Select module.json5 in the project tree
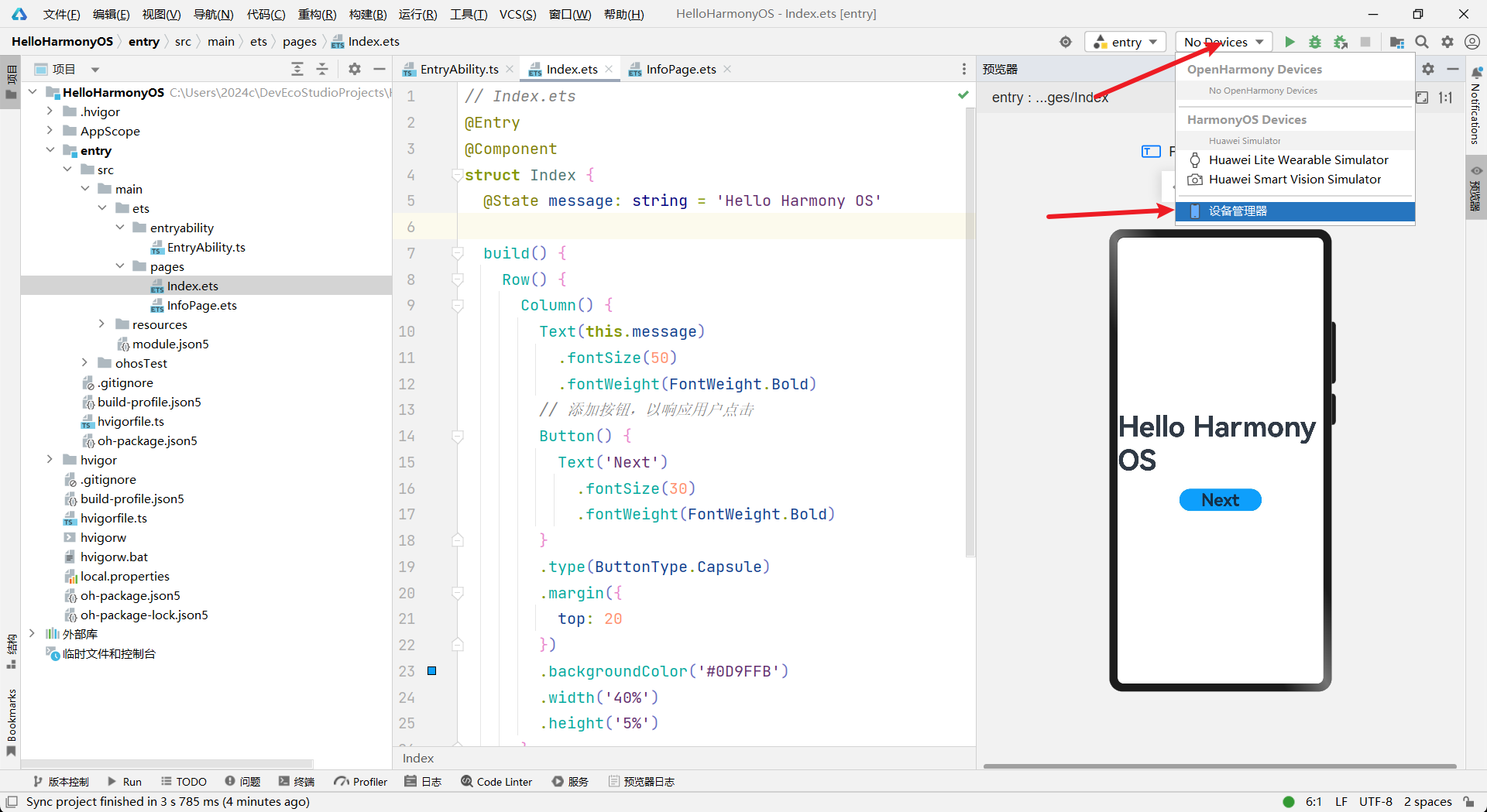 pos(170,344)
